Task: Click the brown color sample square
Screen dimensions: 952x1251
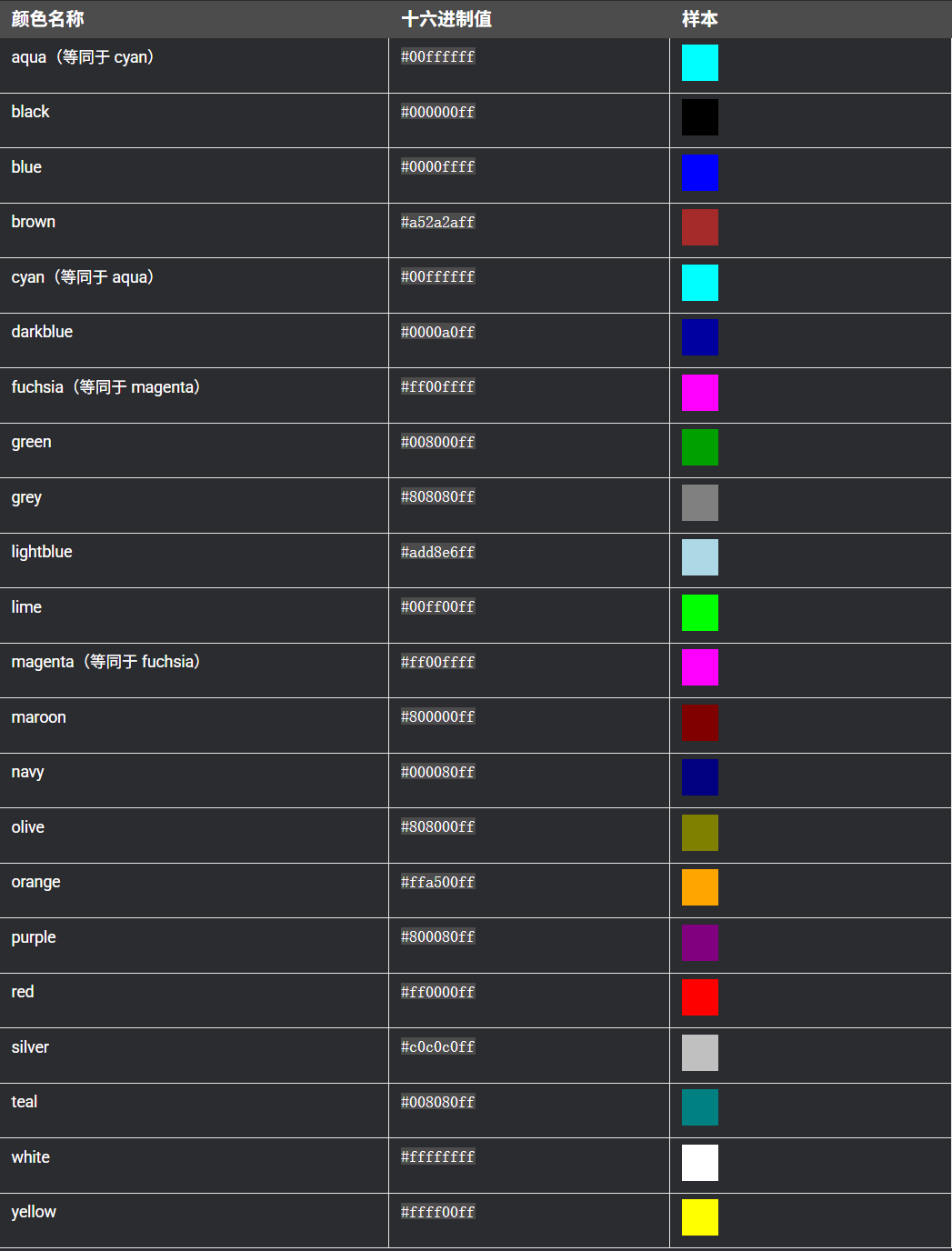Action: point(699,227)
